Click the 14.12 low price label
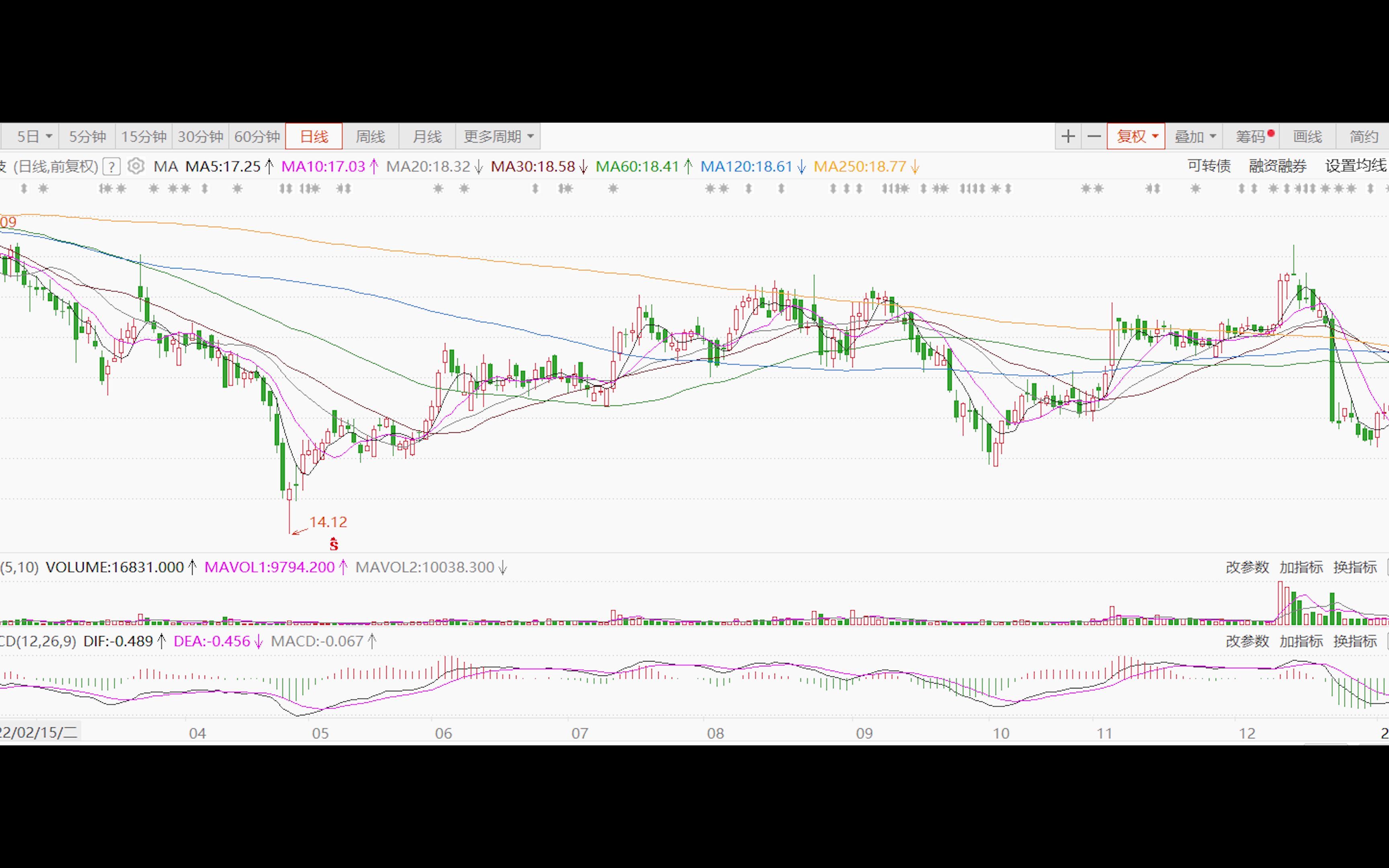Image resolution: width=1389 pixels, height=868 pixels. click(328, 522)
